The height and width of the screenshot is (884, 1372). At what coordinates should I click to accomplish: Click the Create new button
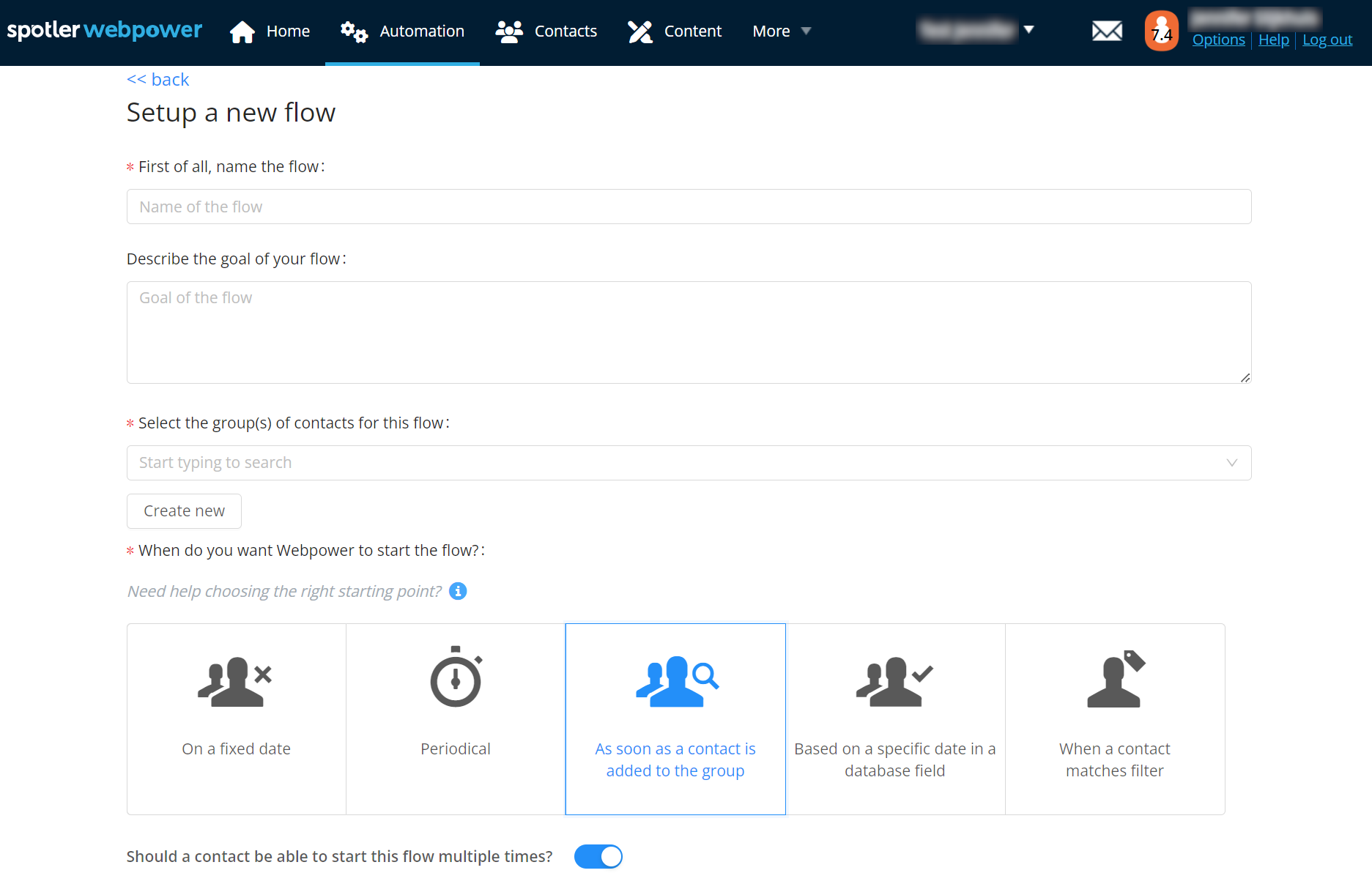point(184,511)
